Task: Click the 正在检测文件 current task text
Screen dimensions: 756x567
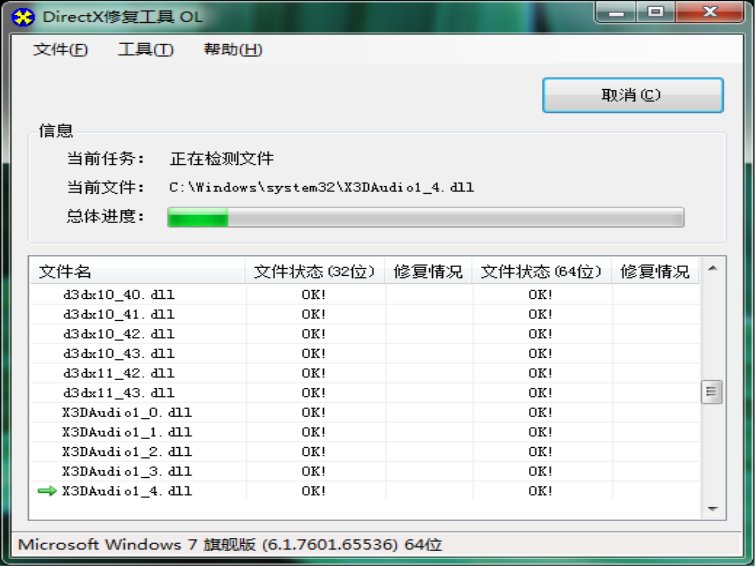Action: pyautogui.click(x=222, y=158)
